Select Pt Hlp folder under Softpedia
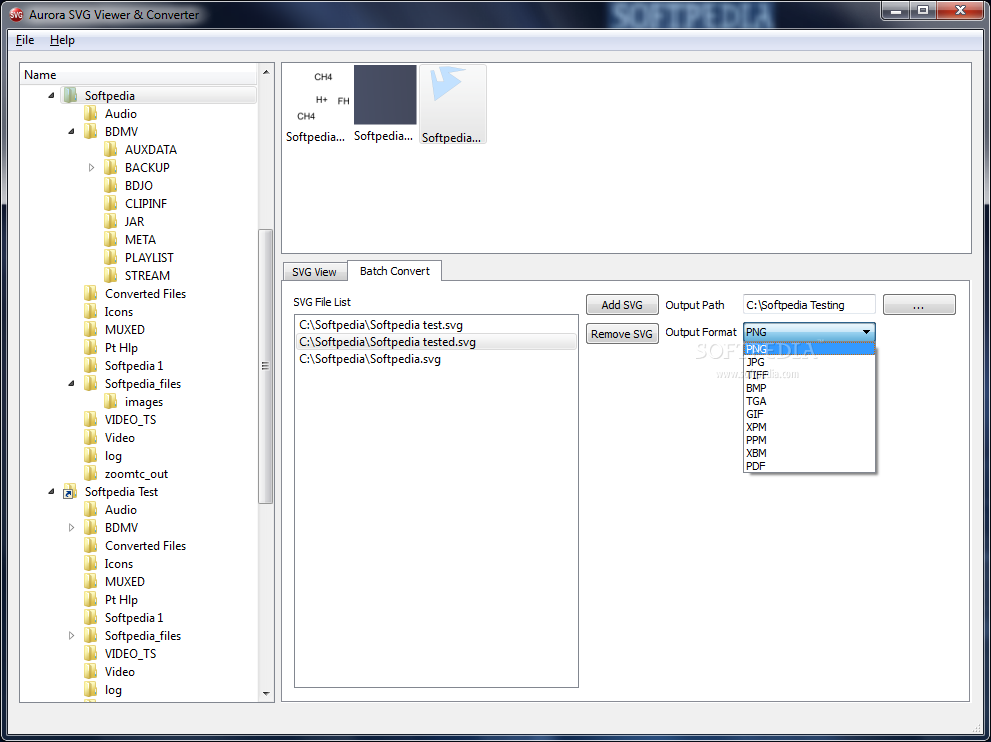The image size is (991, 742). [x=121, y=348]
